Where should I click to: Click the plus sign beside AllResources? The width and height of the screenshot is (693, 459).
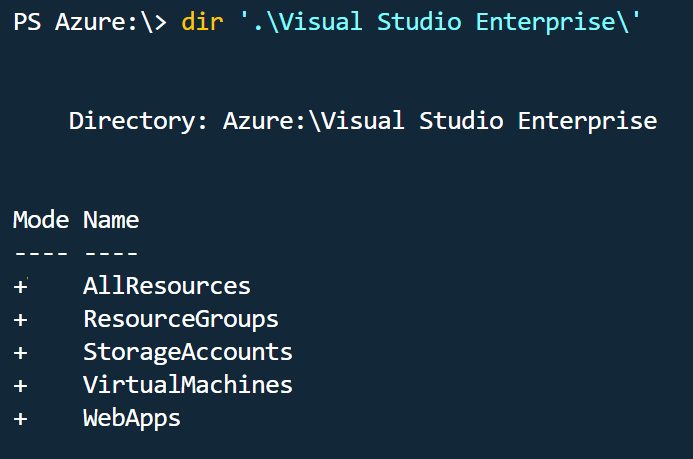pyautogui.click(x=20, y=287)
